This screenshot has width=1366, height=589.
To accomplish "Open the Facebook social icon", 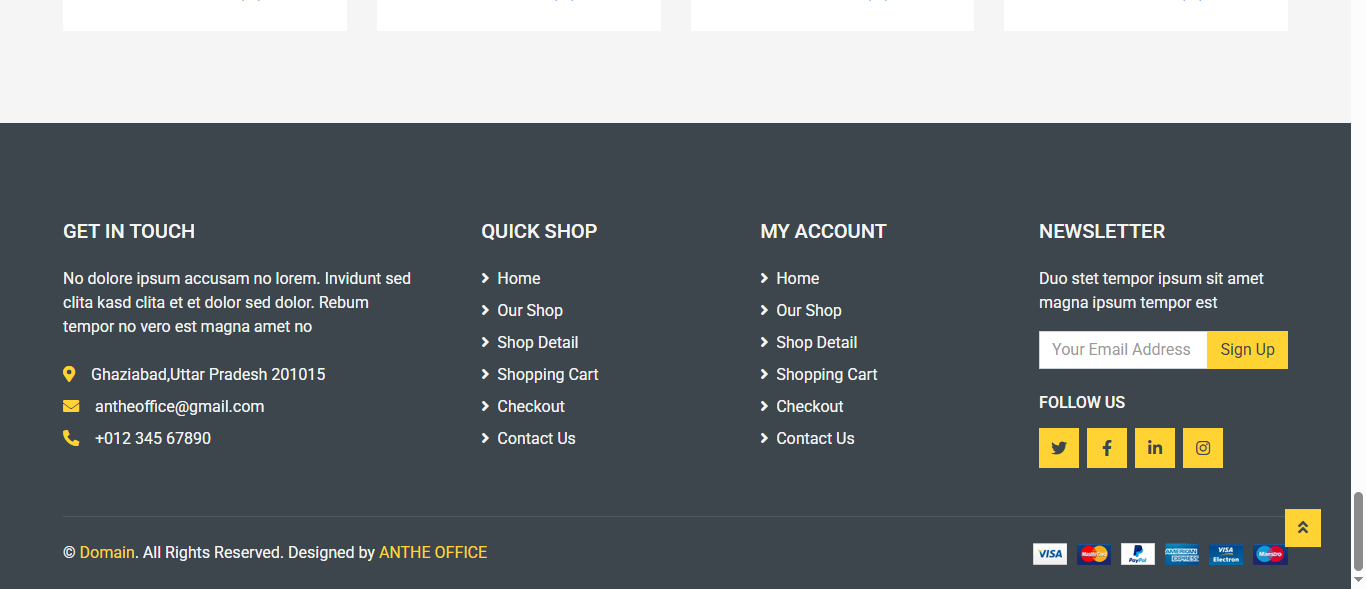I will pos(1106,448).
